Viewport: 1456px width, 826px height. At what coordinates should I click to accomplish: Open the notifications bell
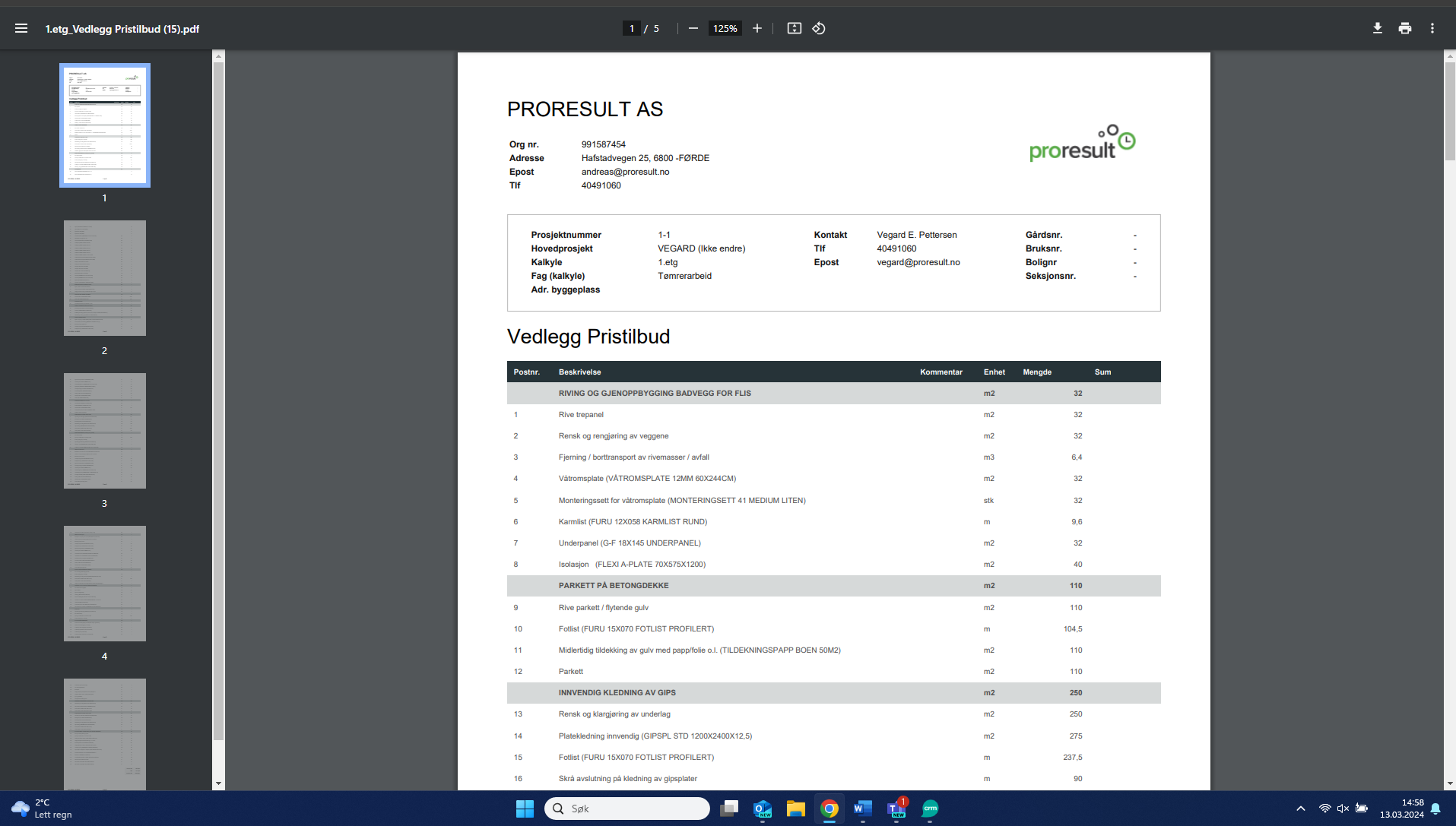coord(1435,809)
